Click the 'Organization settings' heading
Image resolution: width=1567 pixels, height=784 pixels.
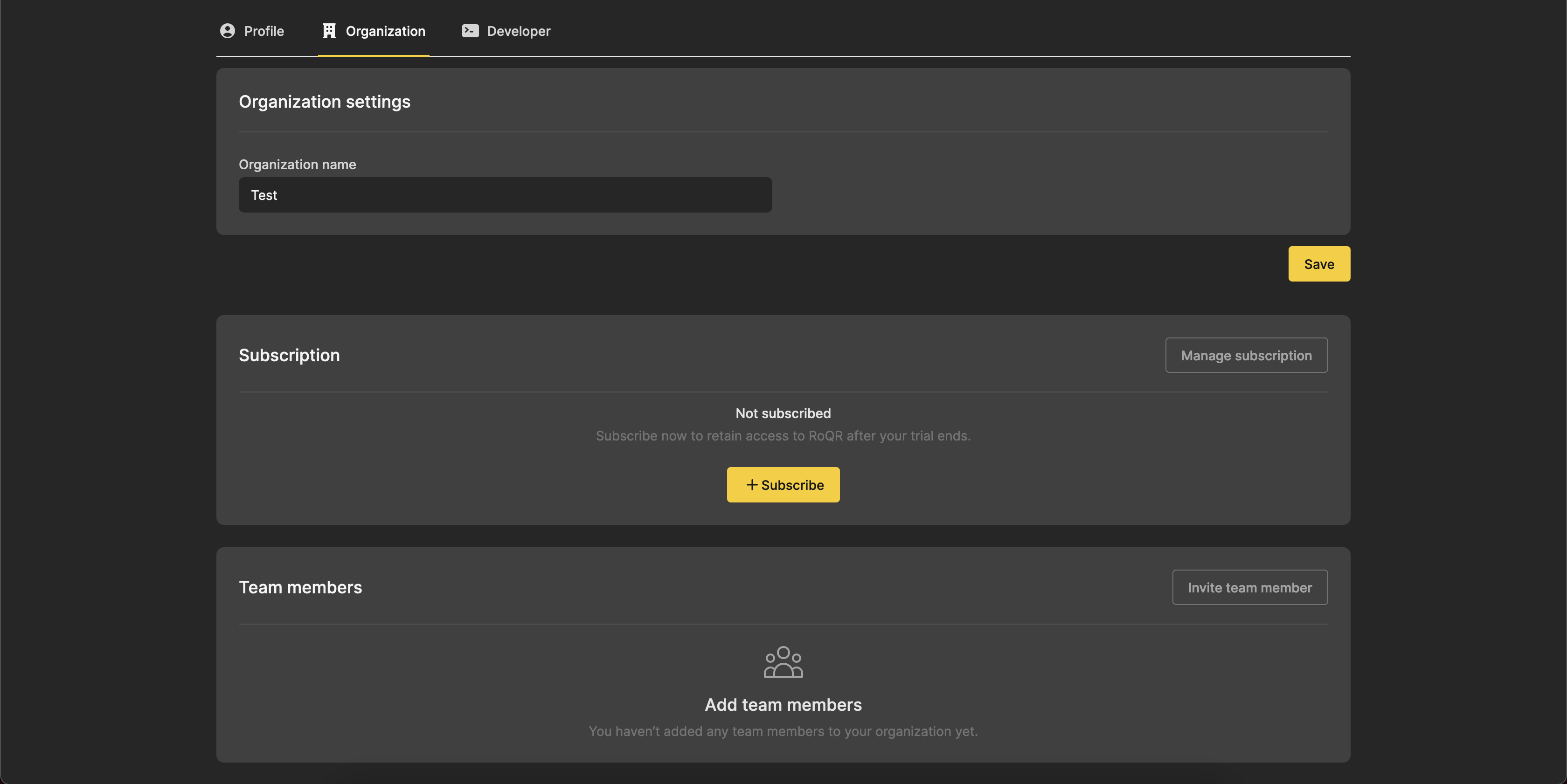coord(324,102)
